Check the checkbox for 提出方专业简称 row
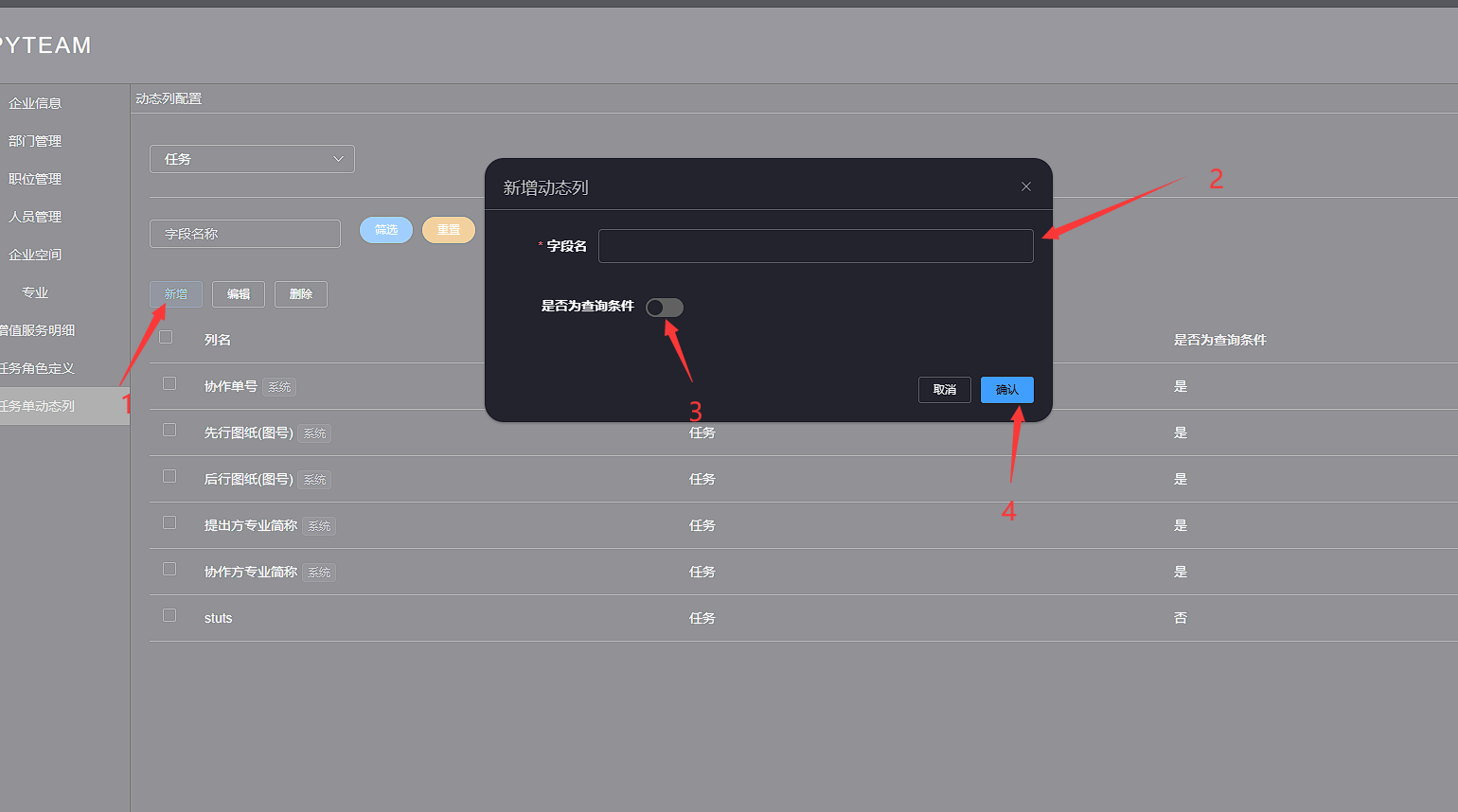This screenshot has width=1458, height=812. coord(169,522)
